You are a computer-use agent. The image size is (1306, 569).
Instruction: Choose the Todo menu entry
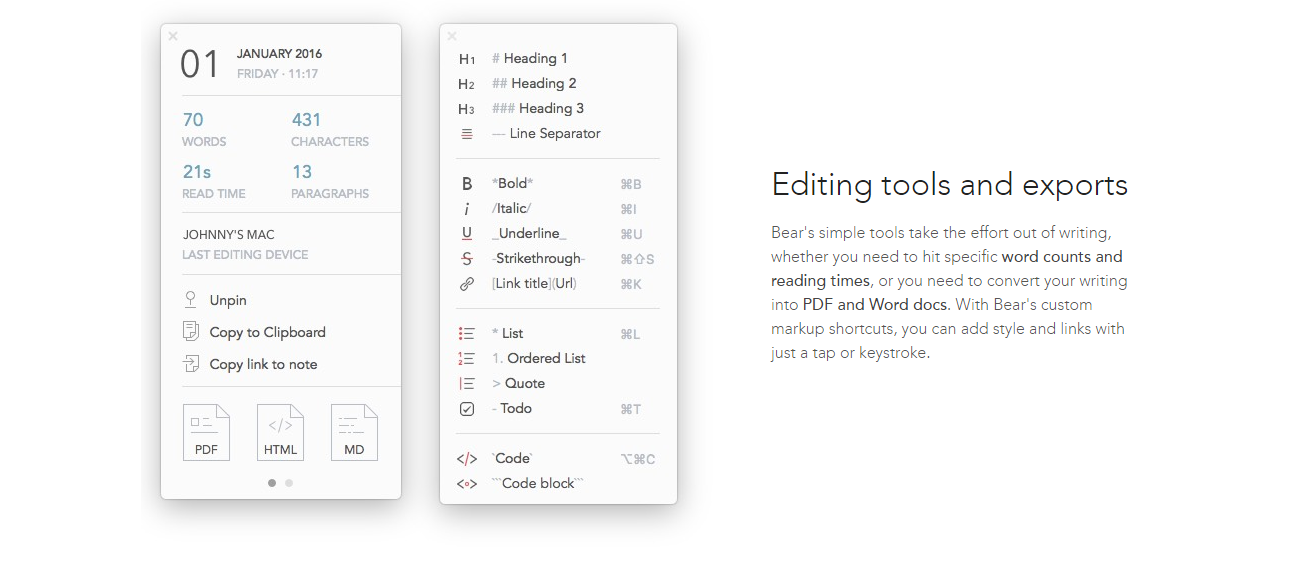pyautogui.click(x=512, y=409)
